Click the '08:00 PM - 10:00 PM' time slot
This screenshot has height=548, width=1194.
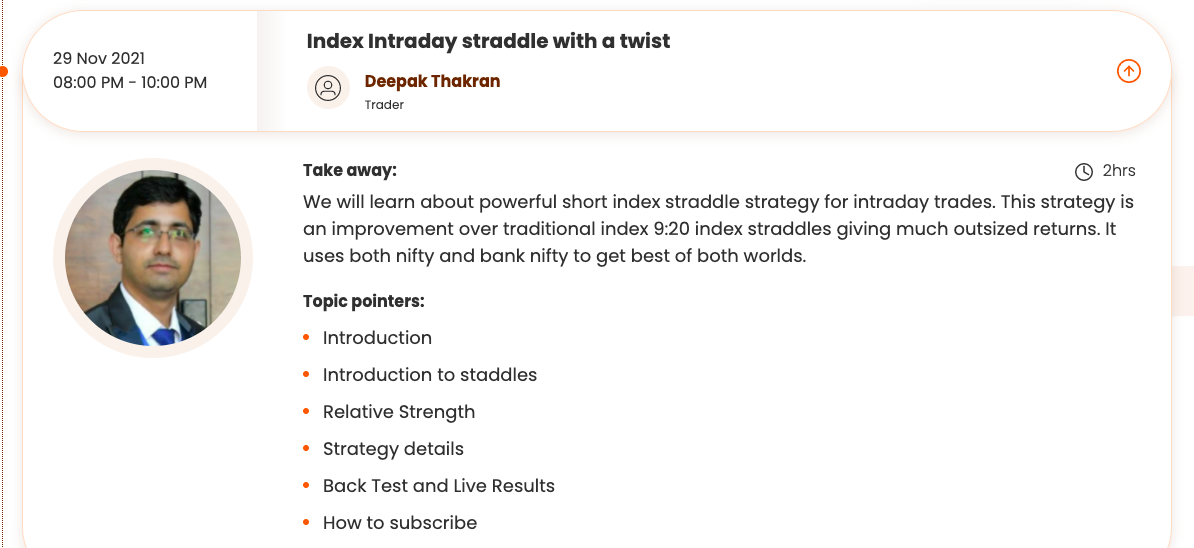point(130,82)
